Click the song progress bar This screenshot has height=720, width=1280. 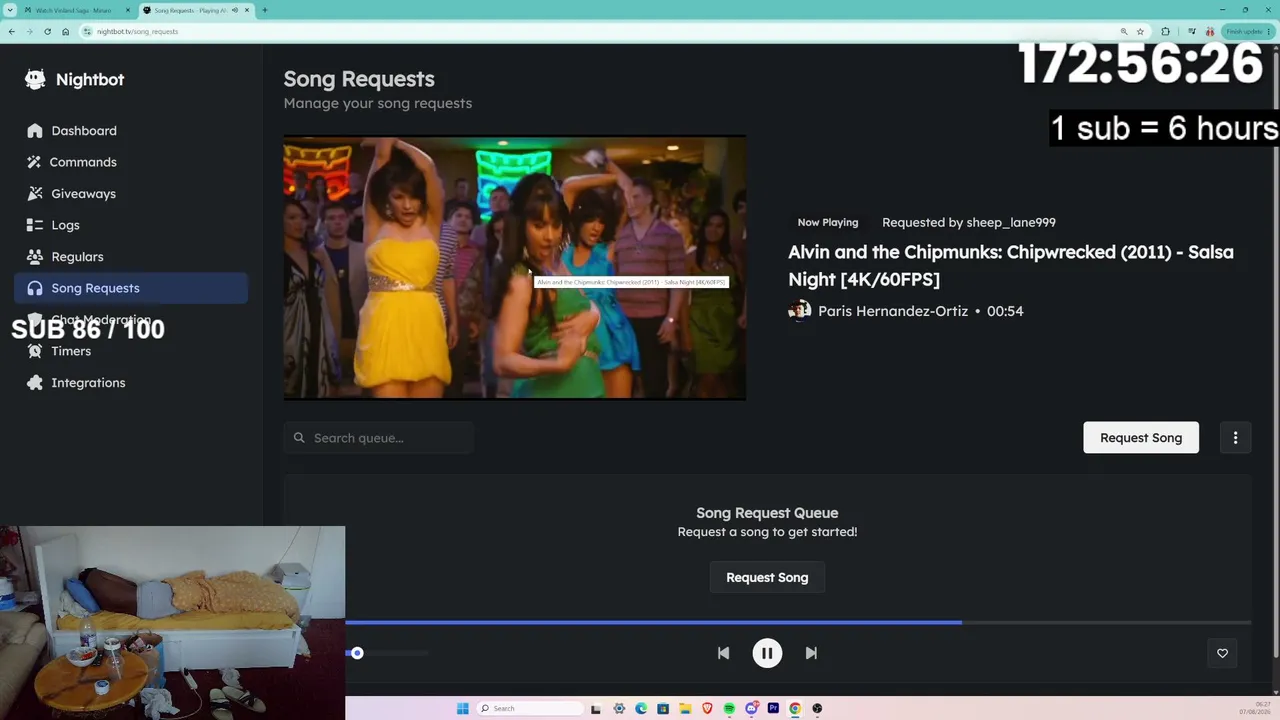coord(798,622)
